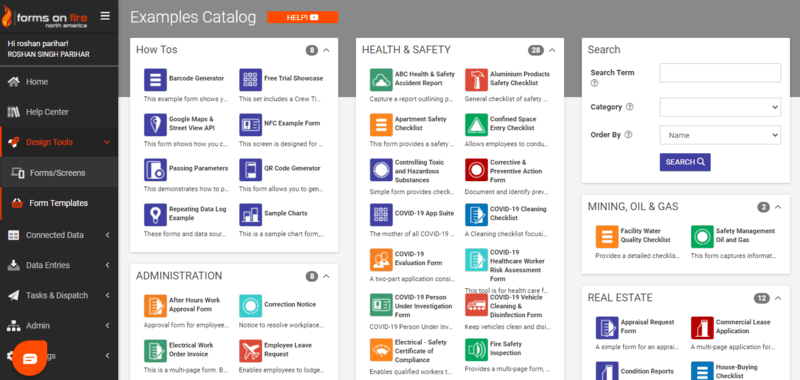Open the Order By Name dropdown

[720, 135]
